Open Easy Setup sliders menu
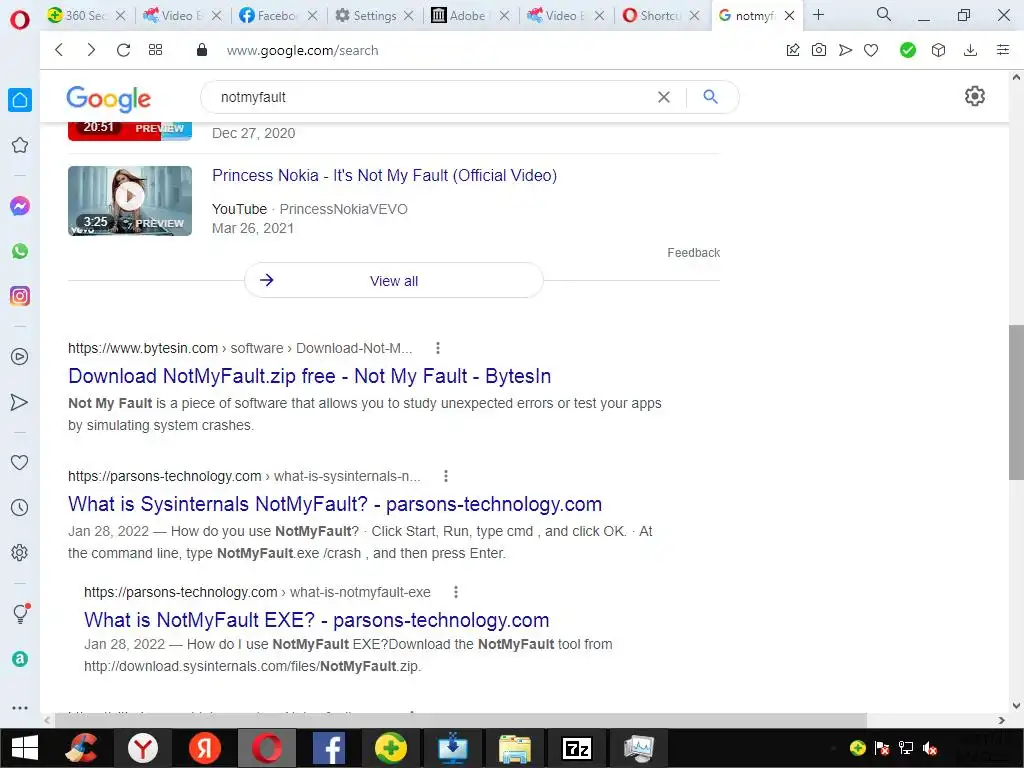The width and height of the screenshot is (1024, 768). (1003, 50)
